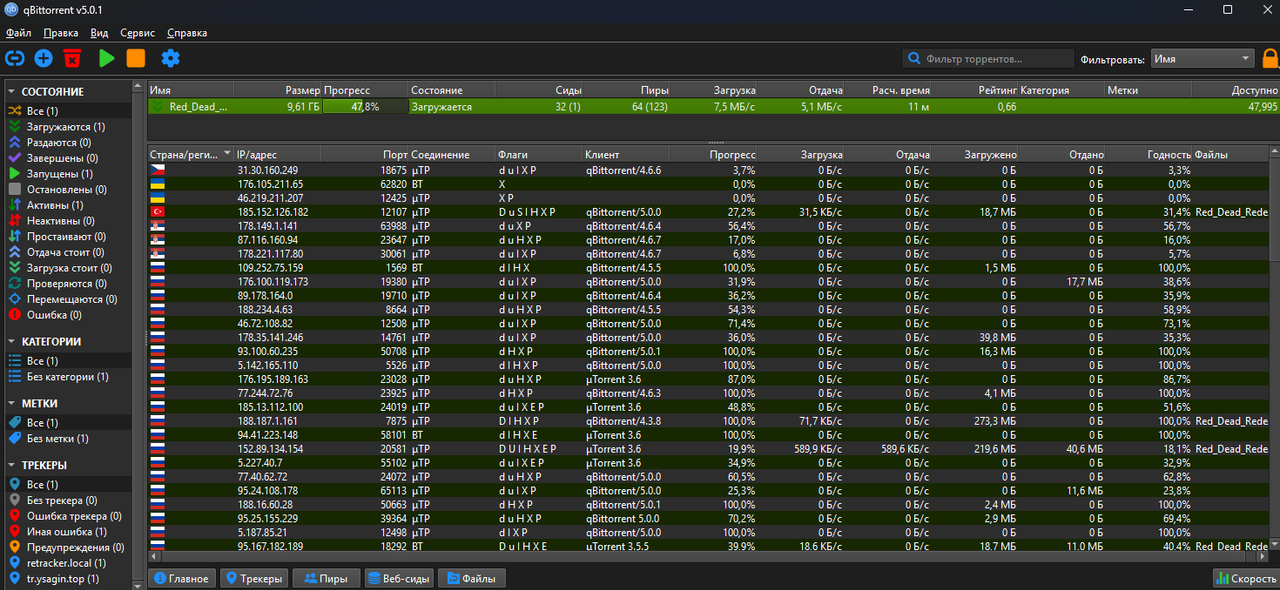
Task: Sort torrents by Размер column header
Action: [x=277, y=90]
